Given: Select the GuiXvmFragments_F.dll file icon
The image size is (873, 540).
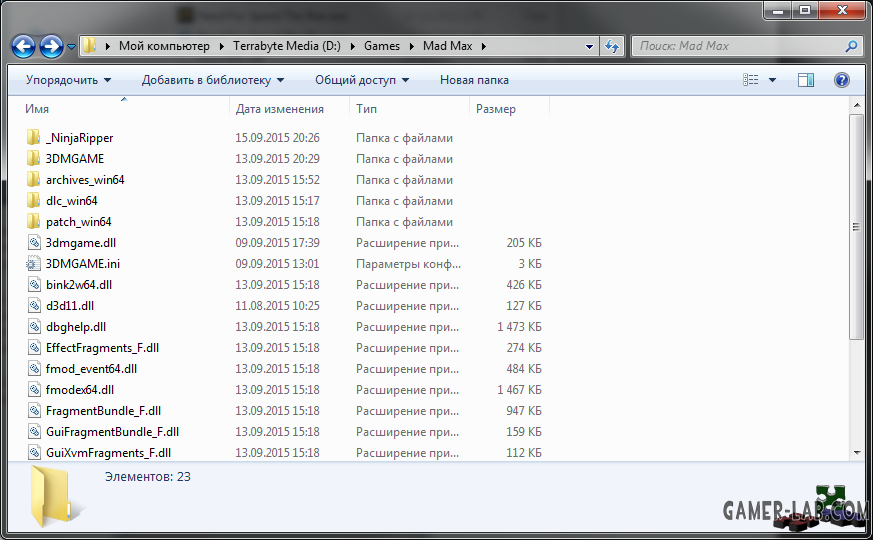Looking at the screenshot, I should pyautogui.click(x=34, y=452).
